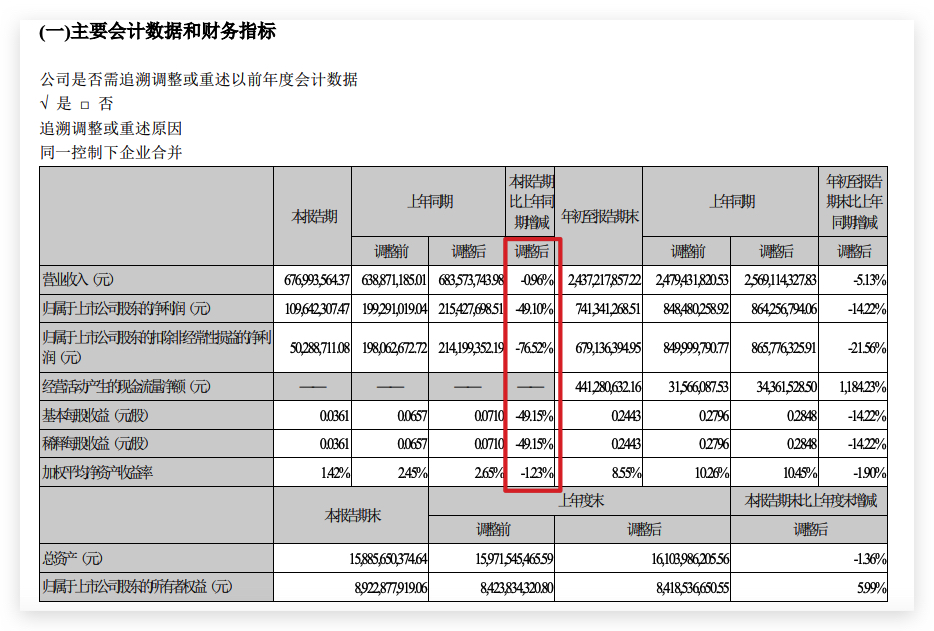Click the 5.99% cell
Viewport: 934px width, 631px height.
coord(871,588)
